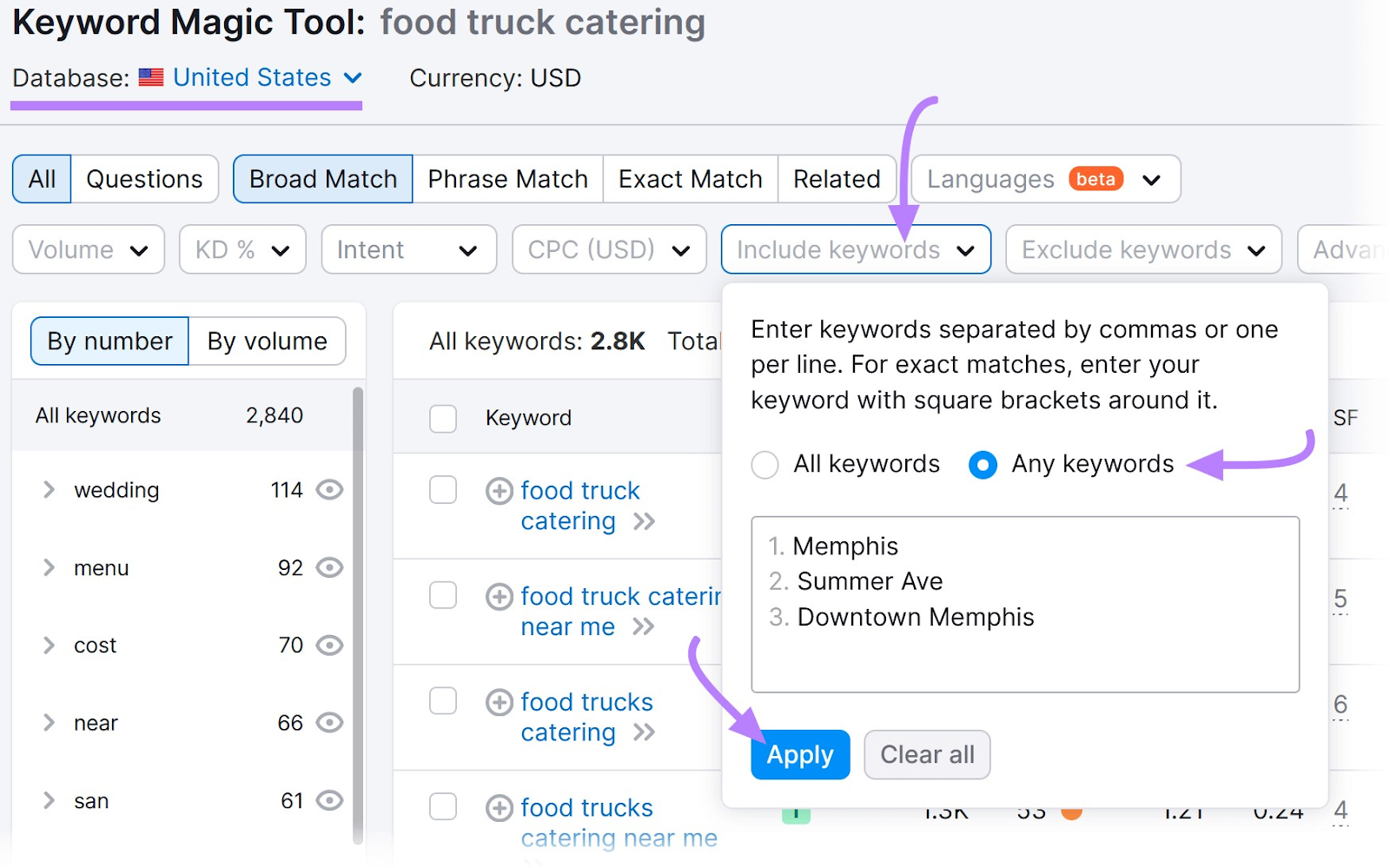1390x868 pixels.
Task: Switch to the Phrase Match tab
Action: pos(507,179)
